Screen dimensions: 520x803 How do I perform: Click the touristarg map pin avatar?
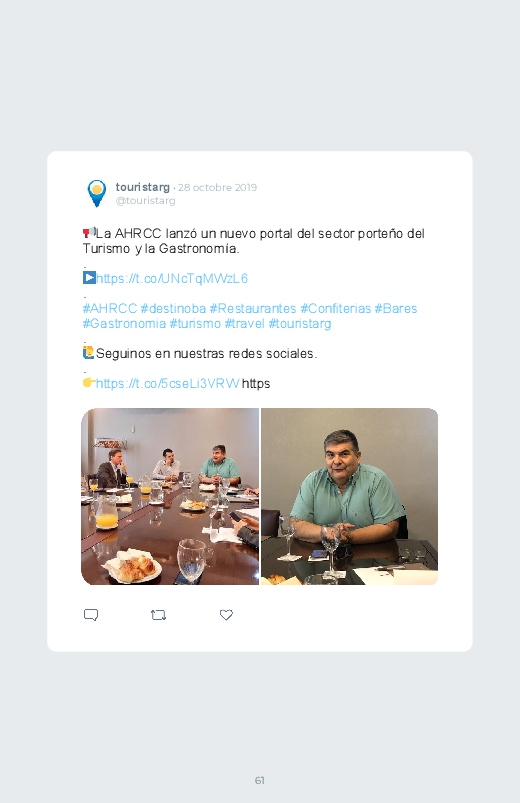click(96, 193)
